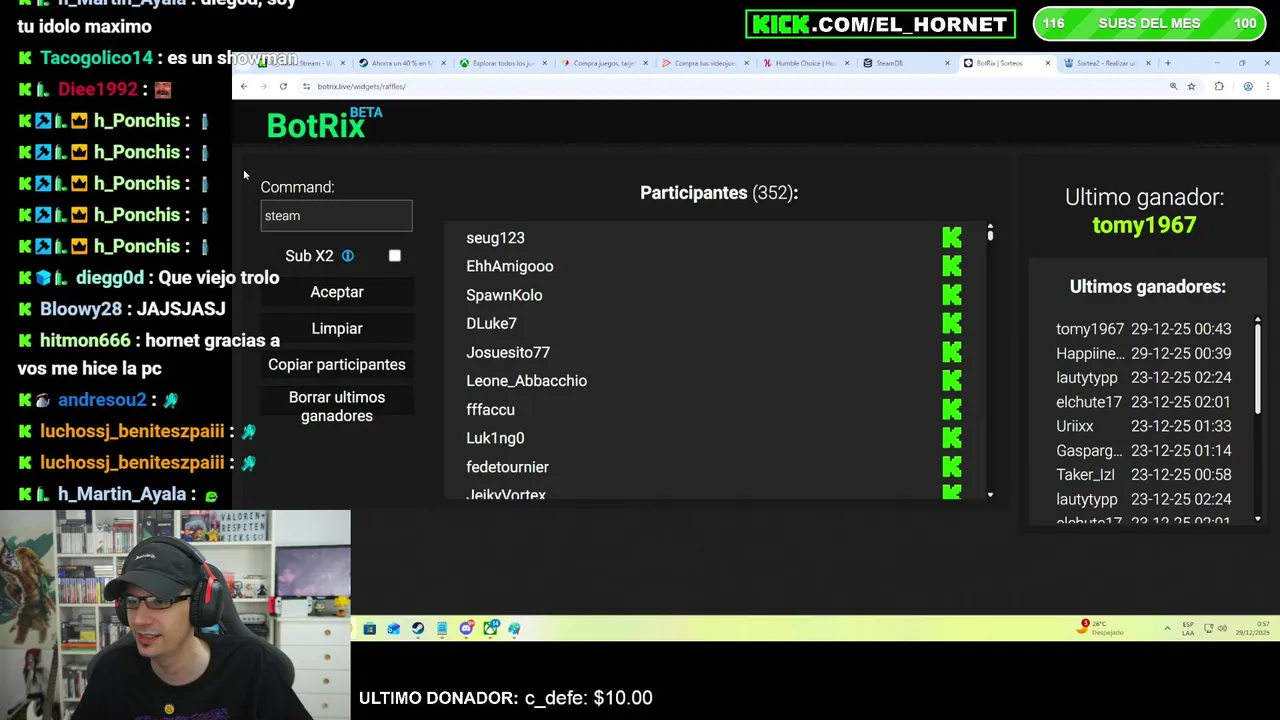Open the Xbox app from the taskbar
Viewport: 1280px width, 720px height.
pos(490,628)
